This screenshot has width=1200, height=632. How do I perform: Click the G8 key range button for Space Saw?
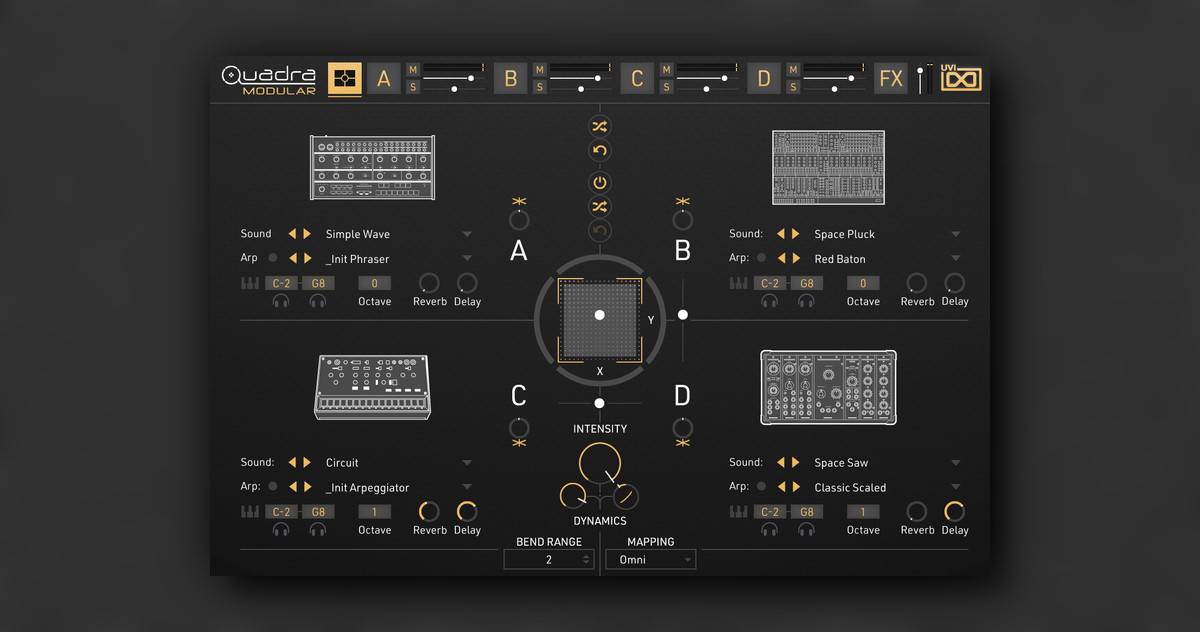(807, 512)
